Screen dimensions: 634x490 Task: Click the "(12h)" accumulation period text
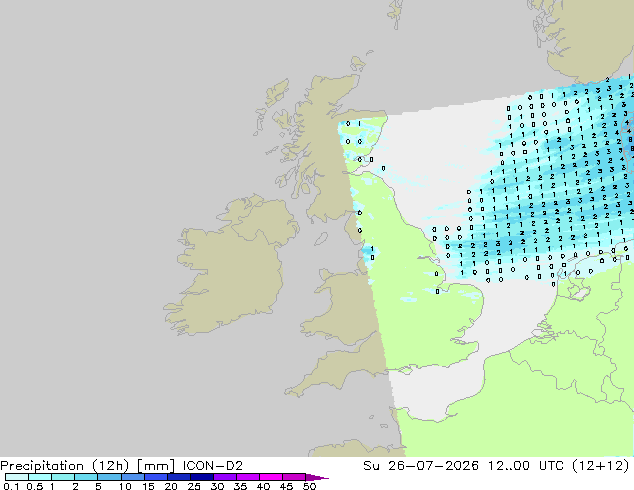click(110, 466)
